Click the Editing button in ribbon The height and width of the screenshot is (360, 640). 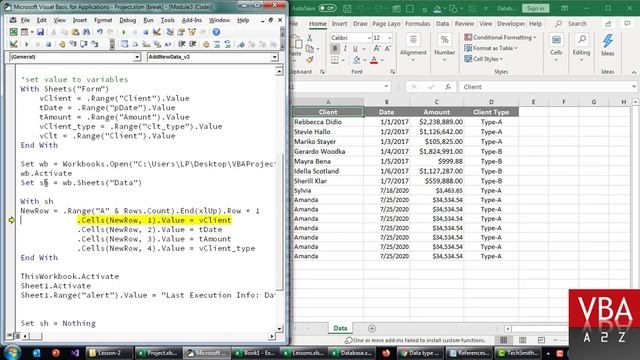(x=581, y=48)
